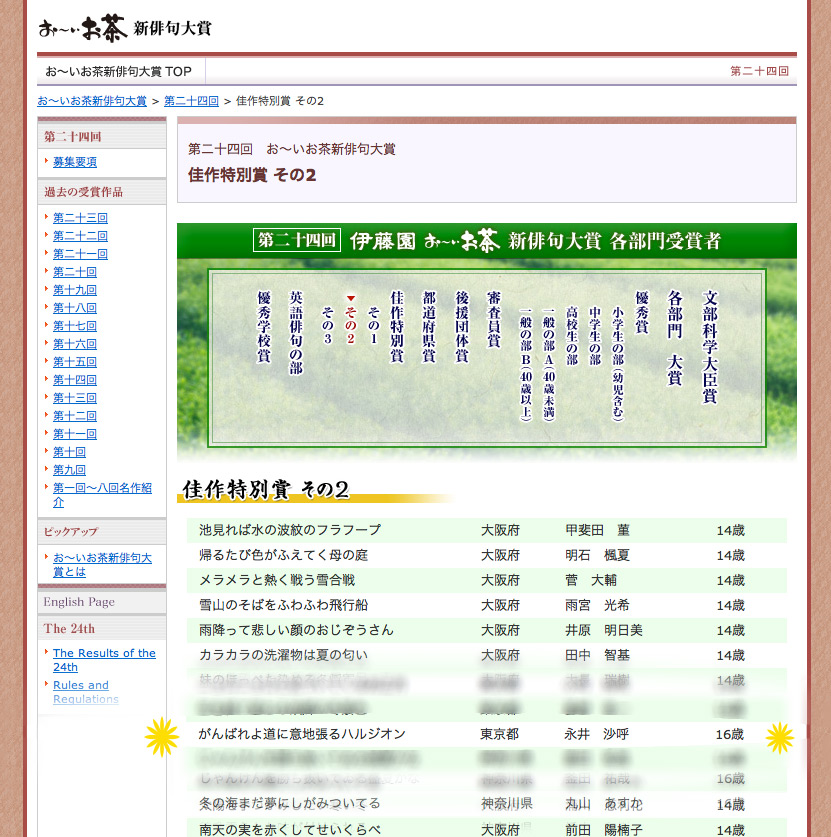Image resolution: width=831 pixels, height=837 pixels.
Task: Click the haiku 帰るたび色がふえてく母の庭
Action: pos(283,555)
